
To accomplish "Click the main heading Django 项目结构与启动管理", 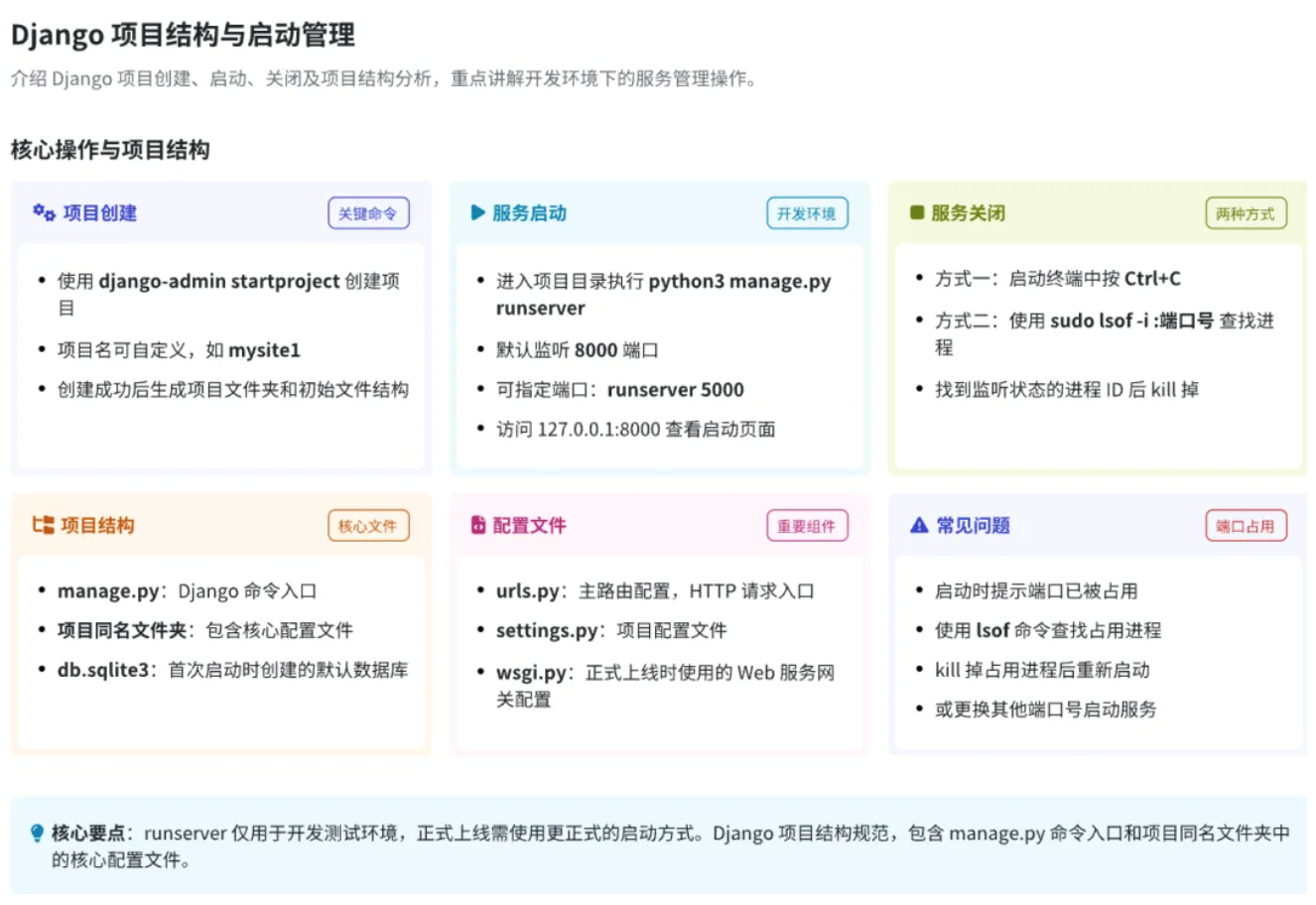I will point(183,35).
